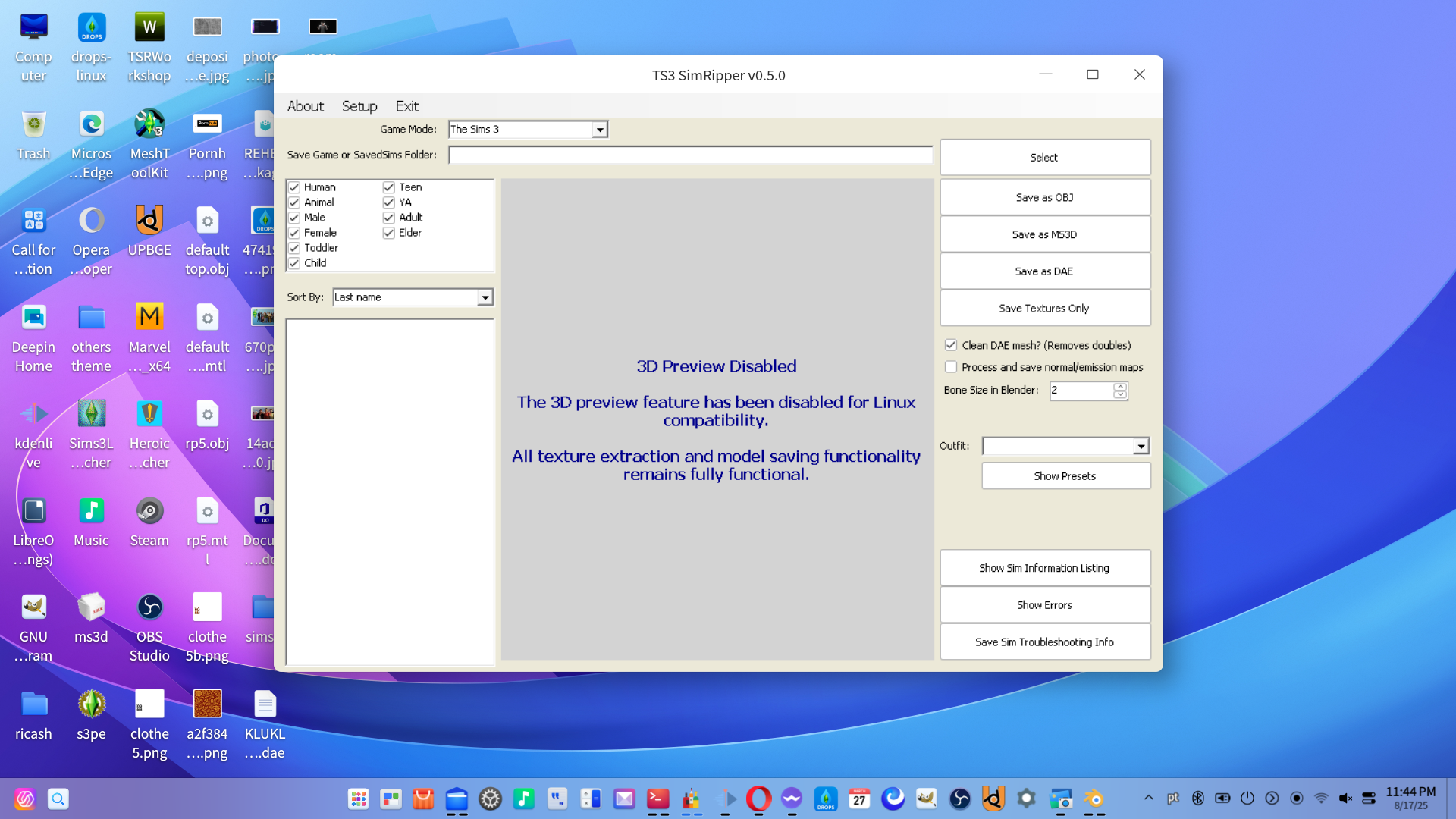1456x819 pixels.
Task: Toggle the Clean DAE mesh checkbox
Action: [951, 345]
